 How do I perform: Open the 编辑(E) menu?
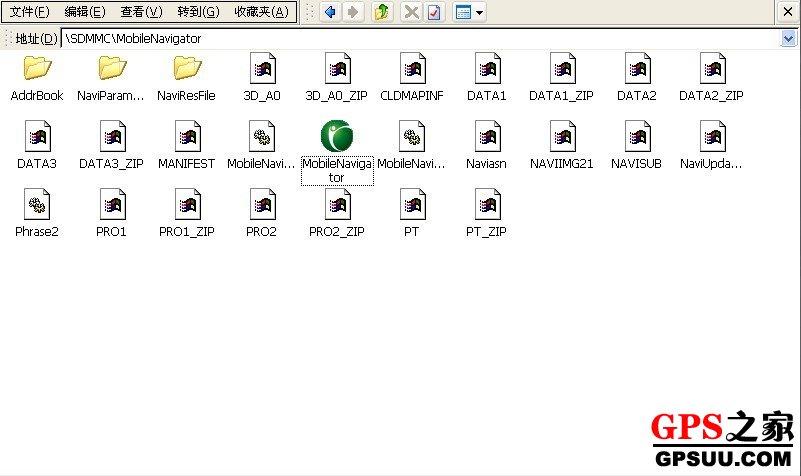coord(85,12)
